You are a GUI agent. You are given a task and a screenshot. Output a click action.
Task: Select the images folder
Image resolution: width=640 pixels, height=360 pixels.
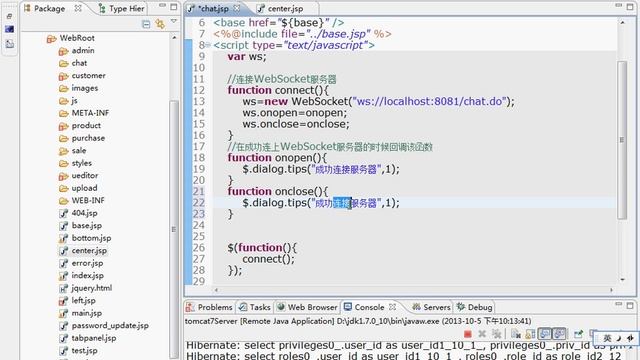pos(78,88)
